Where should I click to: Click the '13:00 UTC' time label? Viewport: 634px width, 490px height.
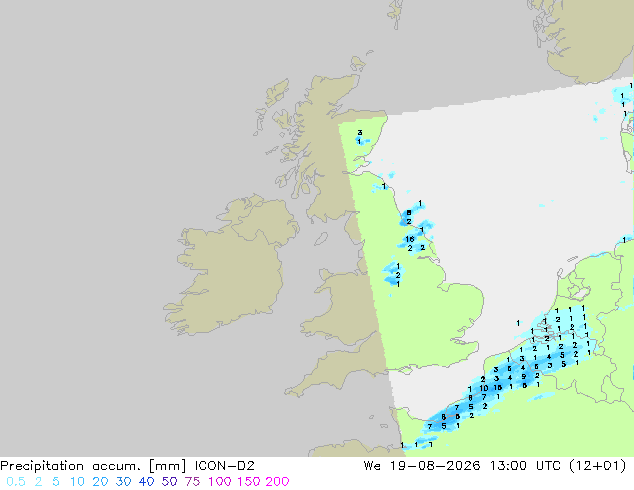point(525,466)
